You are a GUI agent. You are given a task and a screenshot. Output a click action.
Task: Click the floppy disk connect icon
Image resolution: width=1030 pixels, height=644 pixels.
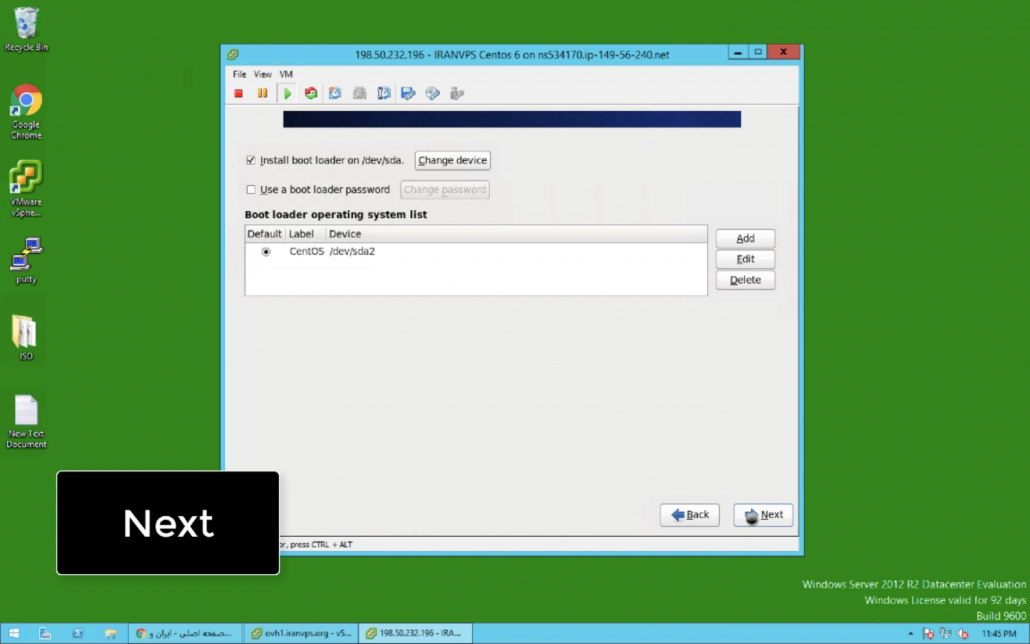(408, 94)
